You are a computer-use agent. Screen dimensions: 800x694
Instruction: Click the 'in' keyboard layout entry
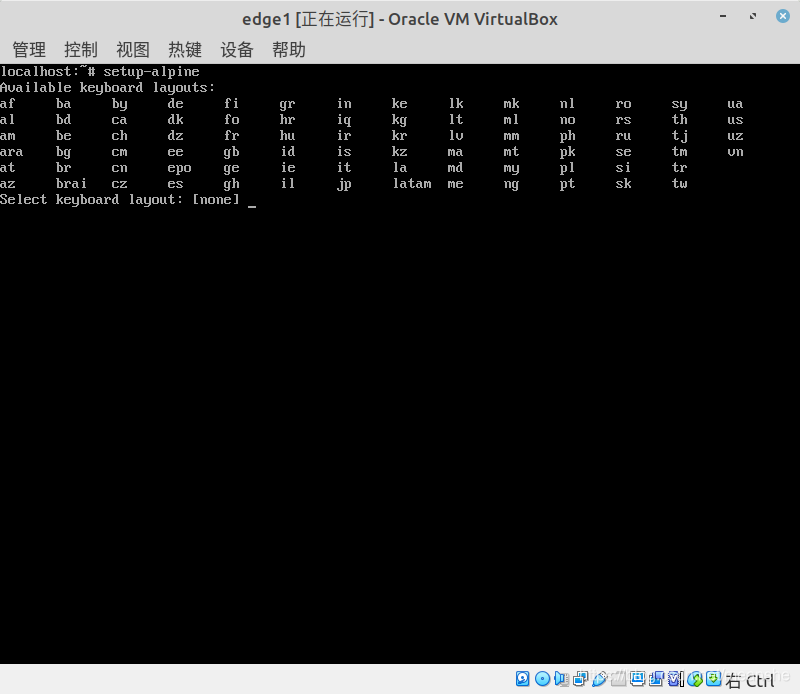point(344,104)
